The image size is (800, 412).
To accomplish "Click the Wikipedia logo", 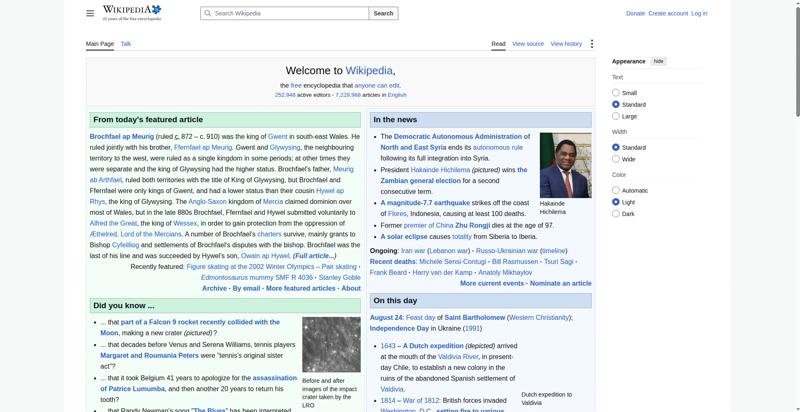I will [x=132, y=13].
